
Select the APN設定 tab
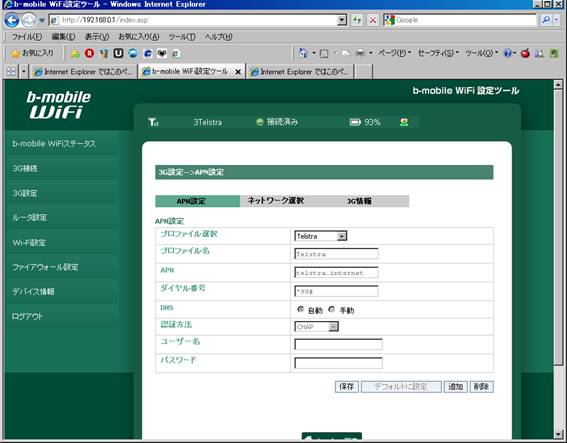pos(197,201)
